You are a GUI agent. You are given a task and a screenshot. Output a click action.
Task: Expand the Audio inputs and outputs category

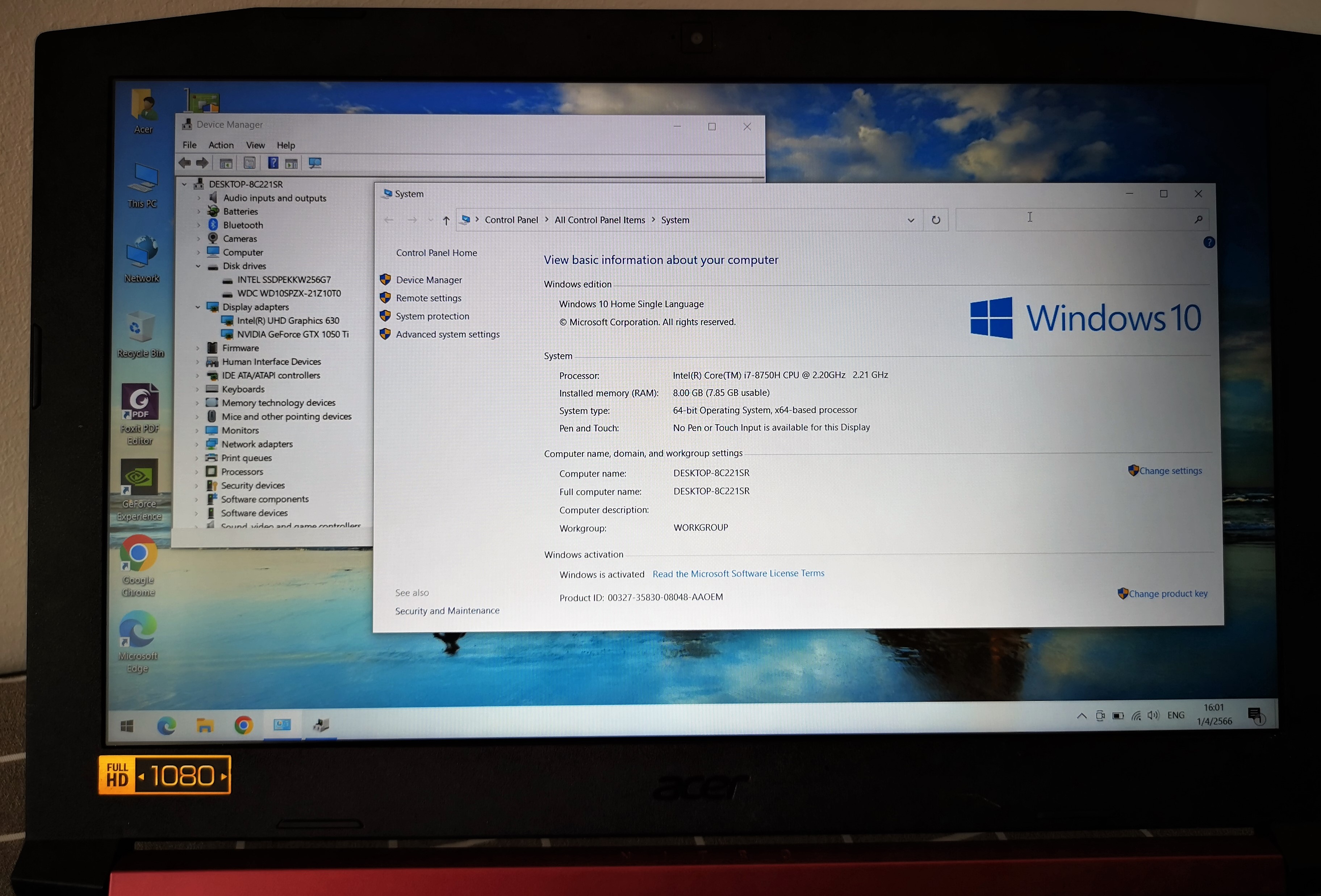(198, 198)
